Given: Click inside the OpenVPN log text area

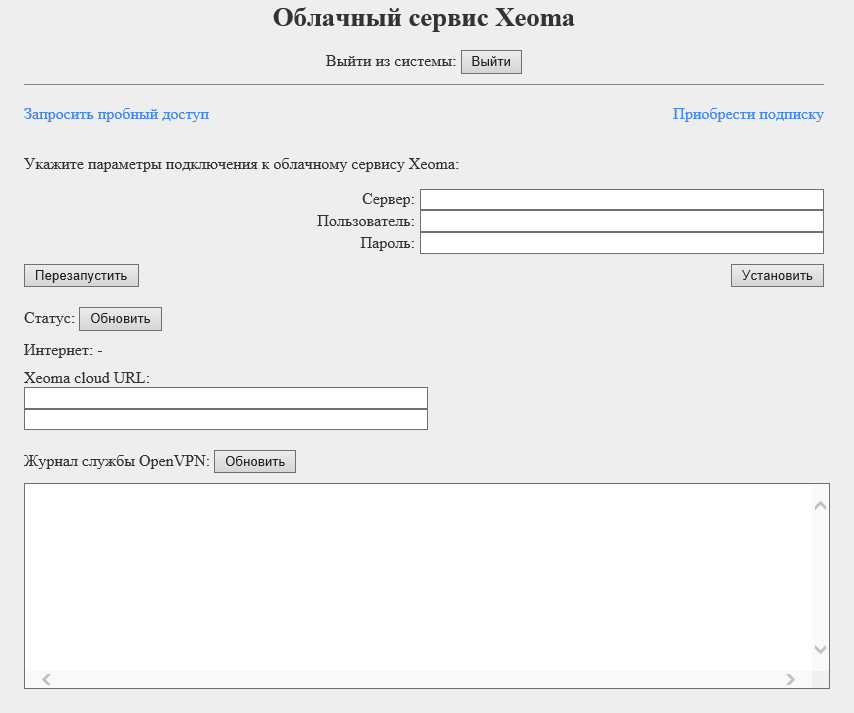Looking at the screenshot, I should point(418,577).
